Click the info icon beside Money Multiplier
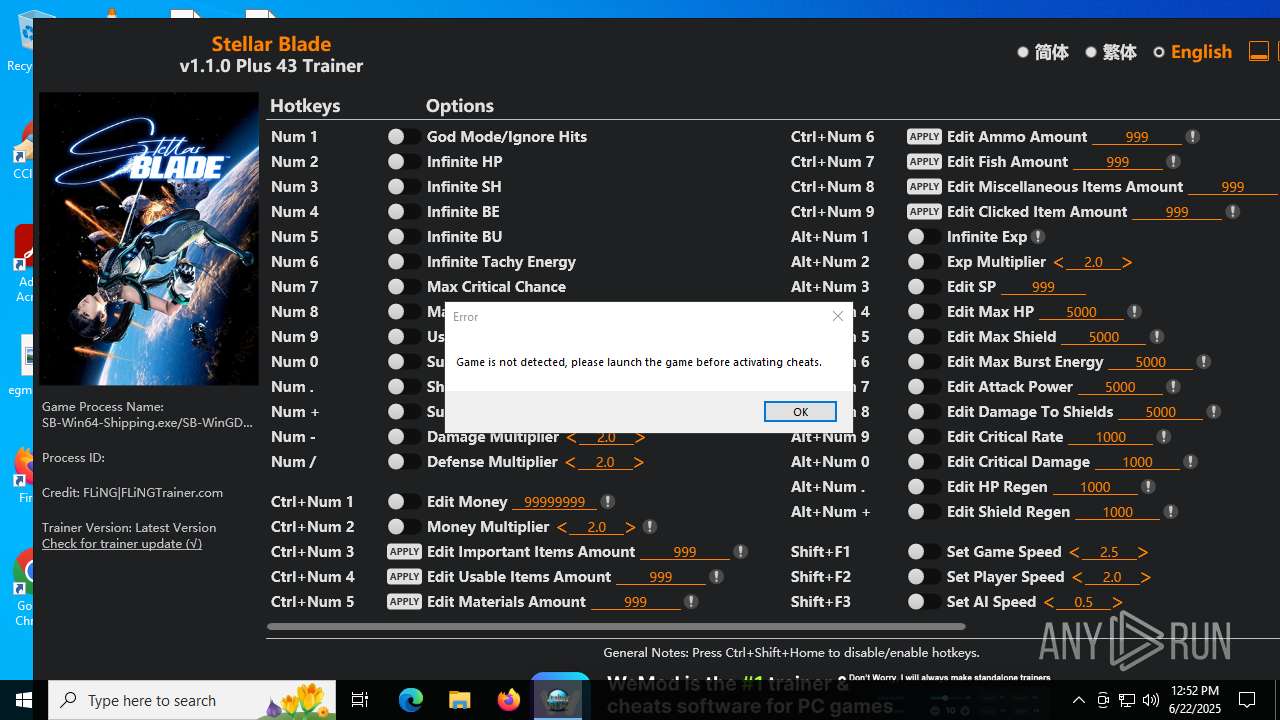 649,527
